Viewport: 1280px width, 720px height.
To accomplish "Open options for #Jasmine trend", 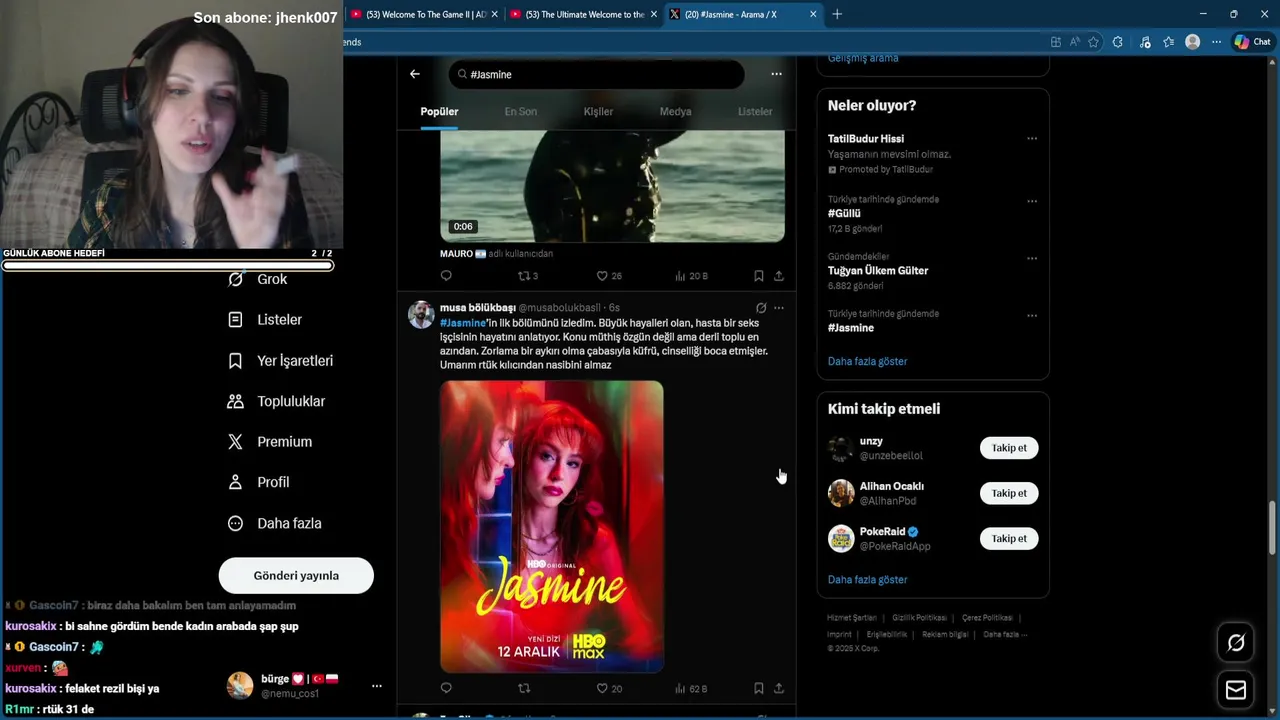I will tap(1032, 315).
